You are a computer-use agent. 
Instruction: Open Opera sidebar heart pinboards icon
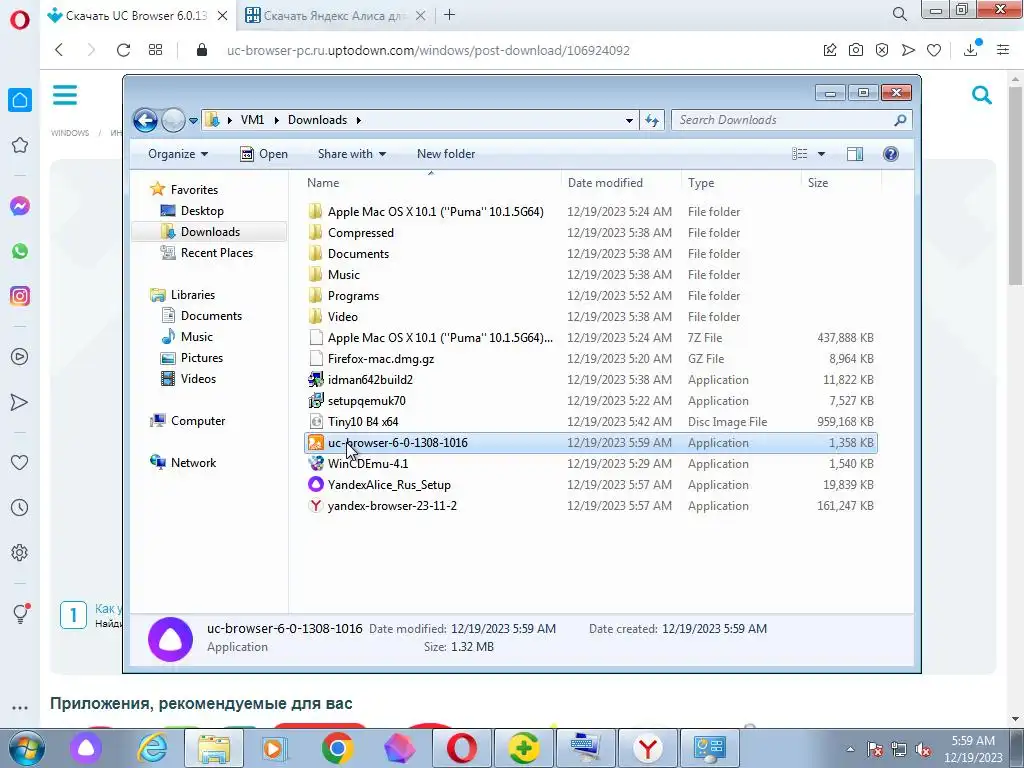[x=20, y=462]
